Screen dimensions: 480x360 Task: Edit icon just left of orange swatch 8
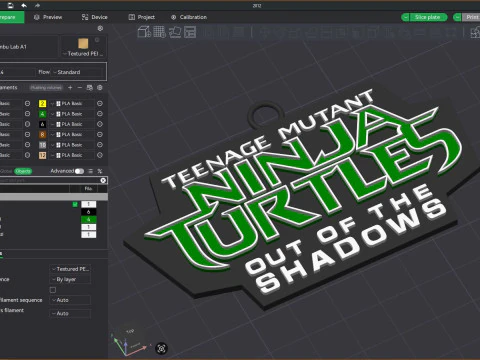pos(27,134)
